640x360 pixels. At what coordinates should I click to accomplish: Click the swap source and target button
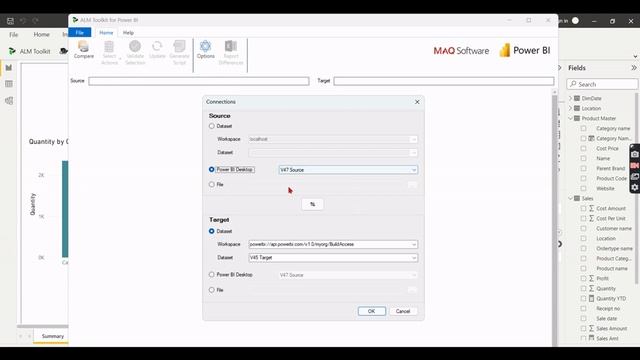click(313, 204)
